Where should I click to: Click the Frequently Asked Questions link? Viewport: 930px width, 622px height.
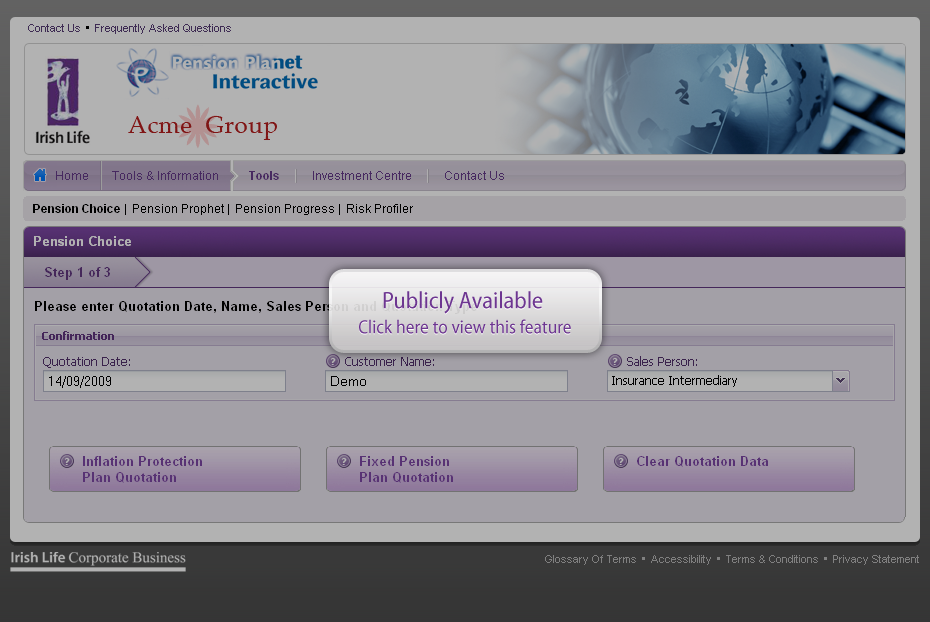click(x=162, y=28)
